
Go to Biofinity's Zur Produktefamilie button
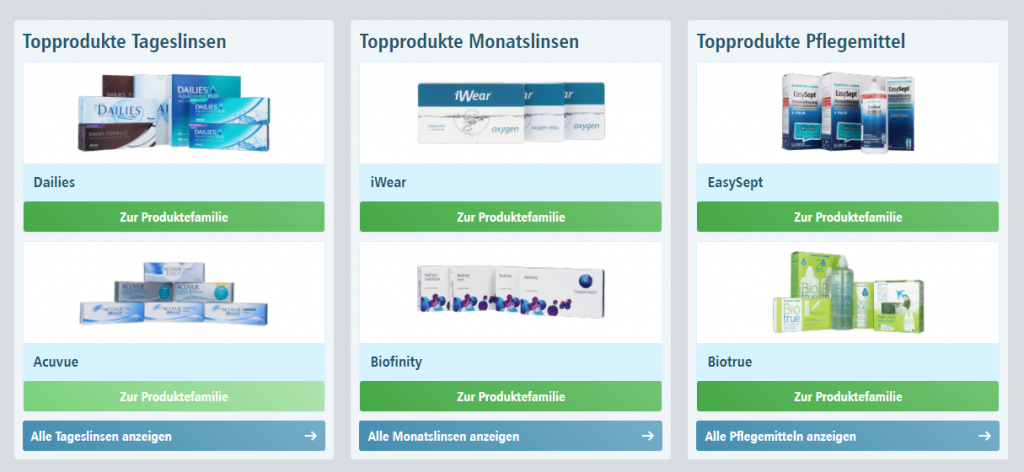pos(510,396)
